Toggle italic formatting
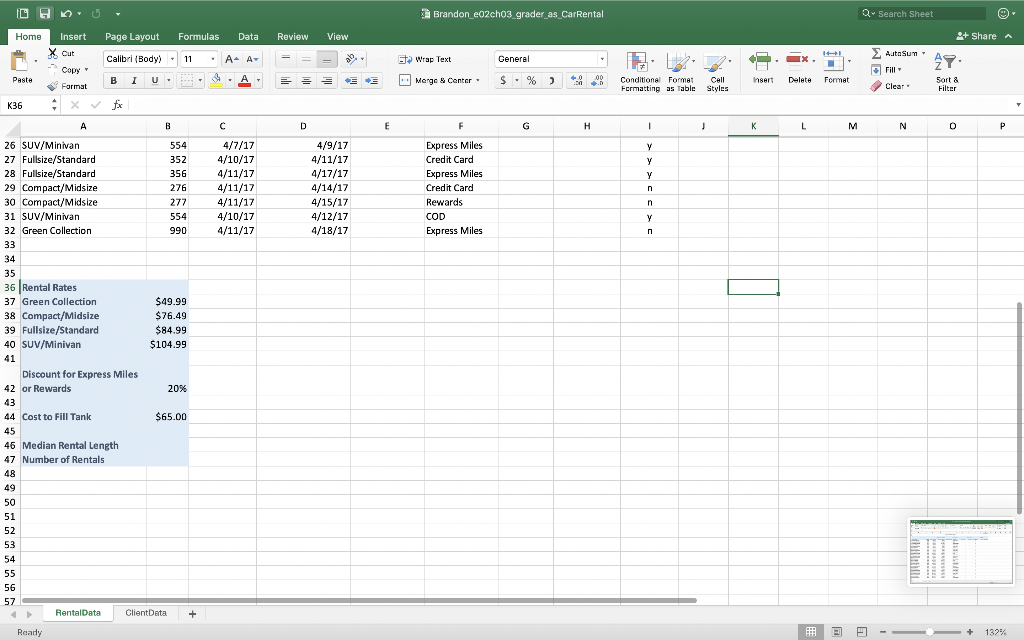The image size is (1024, 640). 134,80
